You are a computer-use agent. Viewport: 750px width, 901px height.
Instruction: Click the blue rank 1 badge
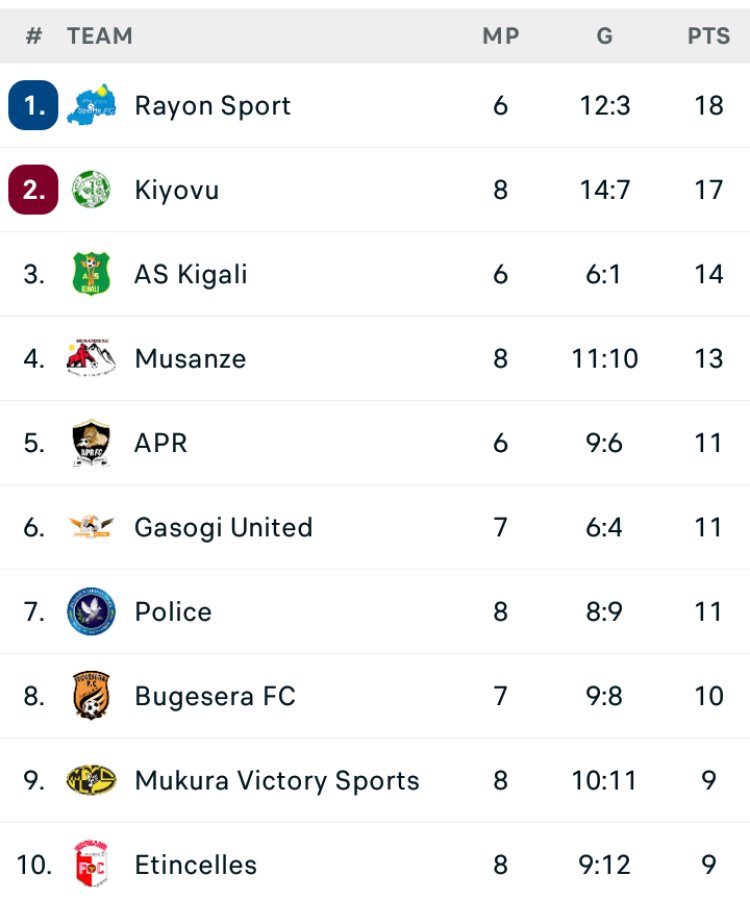click(x=33, y=106)
